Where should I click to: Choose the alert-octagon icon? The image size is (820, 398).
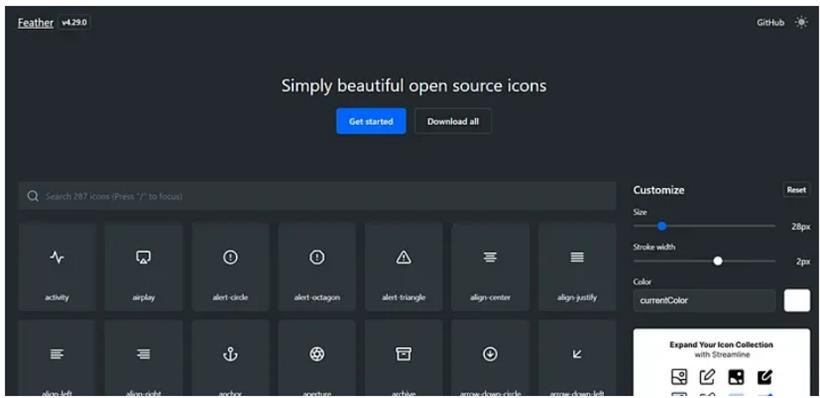317,267
